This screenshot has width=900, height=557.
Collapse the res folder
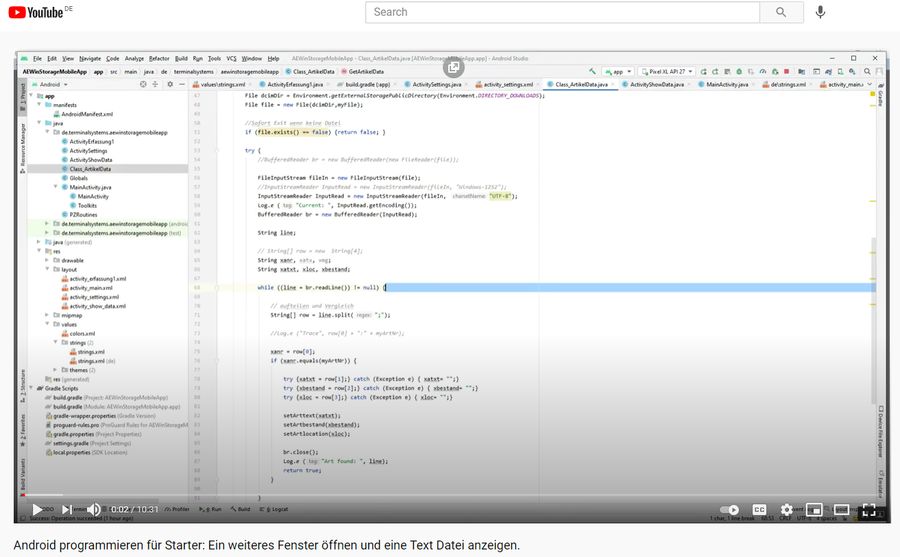tap(40, 251)
